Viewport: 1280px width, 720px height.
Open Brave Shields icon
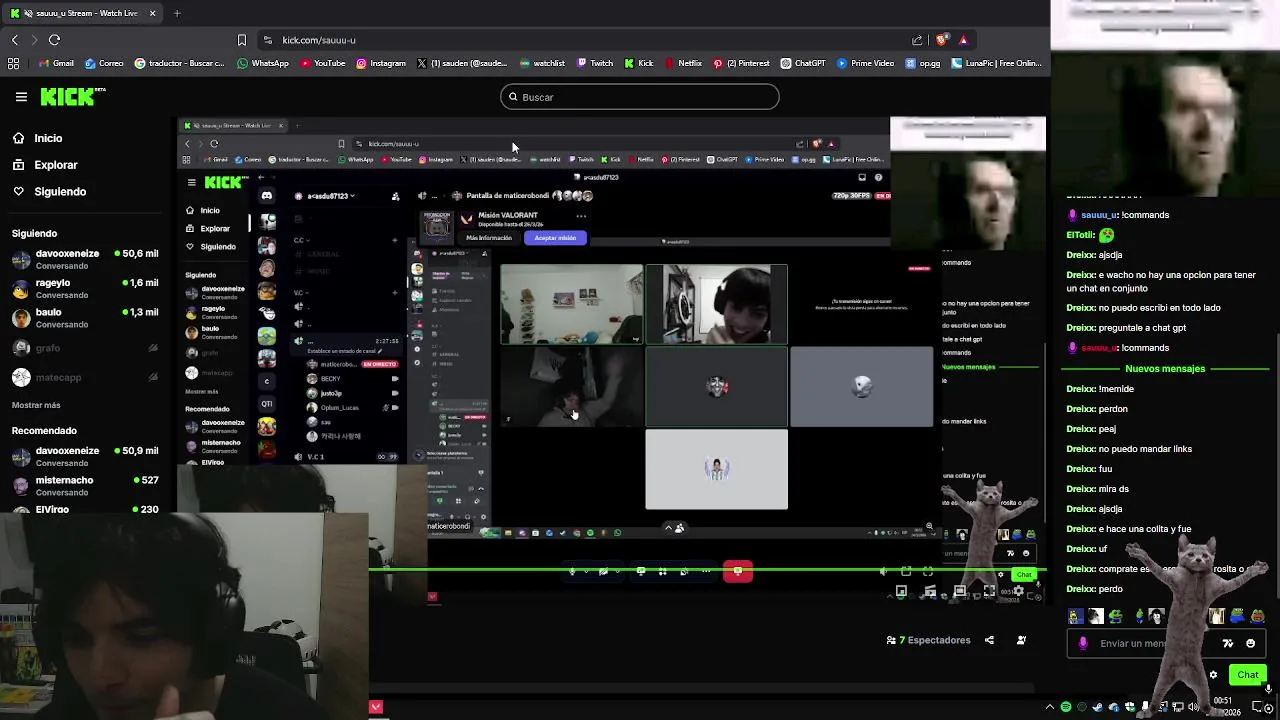tap(941, 40)
